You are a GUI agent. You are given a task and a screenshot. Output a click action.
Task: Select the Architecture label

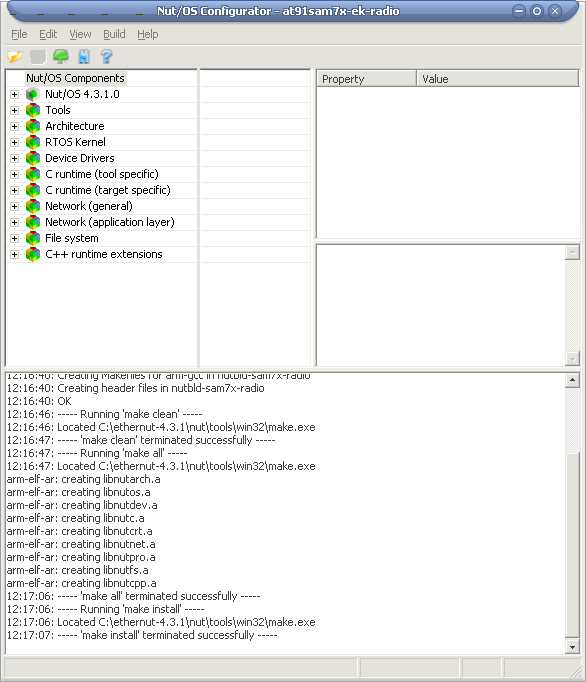pyautogui.click(x=75, y=126)
